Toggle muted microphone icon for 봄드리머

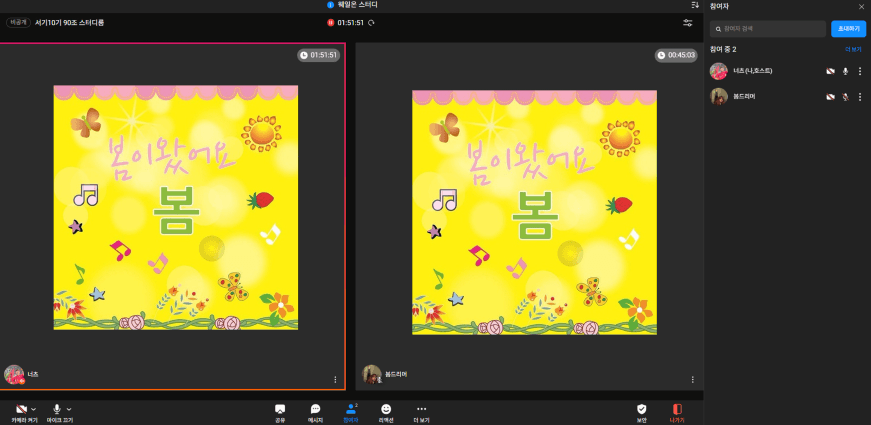(x=845, y=97)
